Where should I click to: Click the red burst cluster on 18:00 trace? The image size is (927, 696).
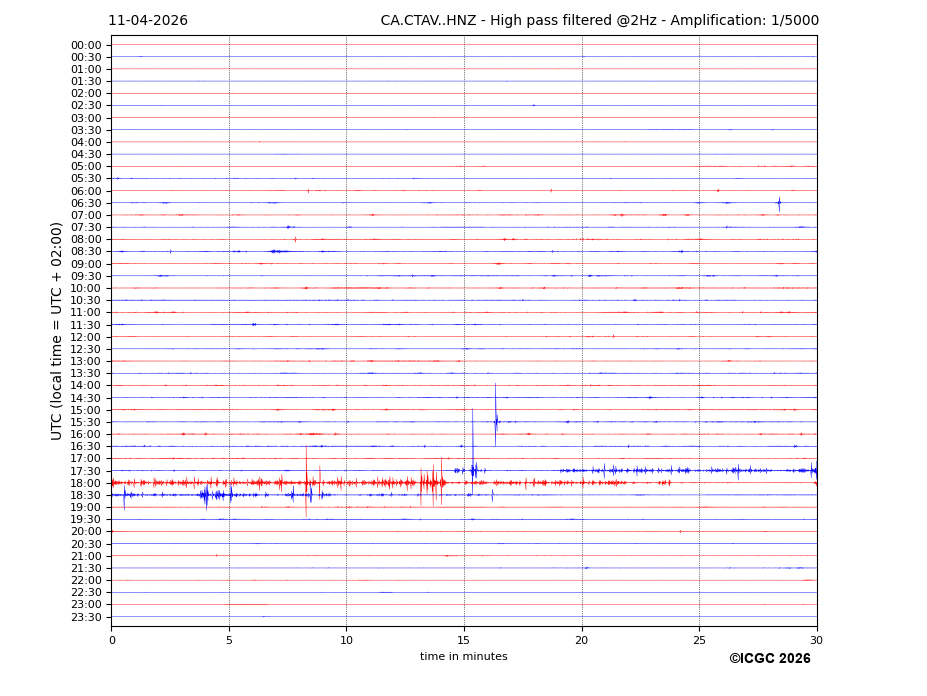(x=433, y=483)
